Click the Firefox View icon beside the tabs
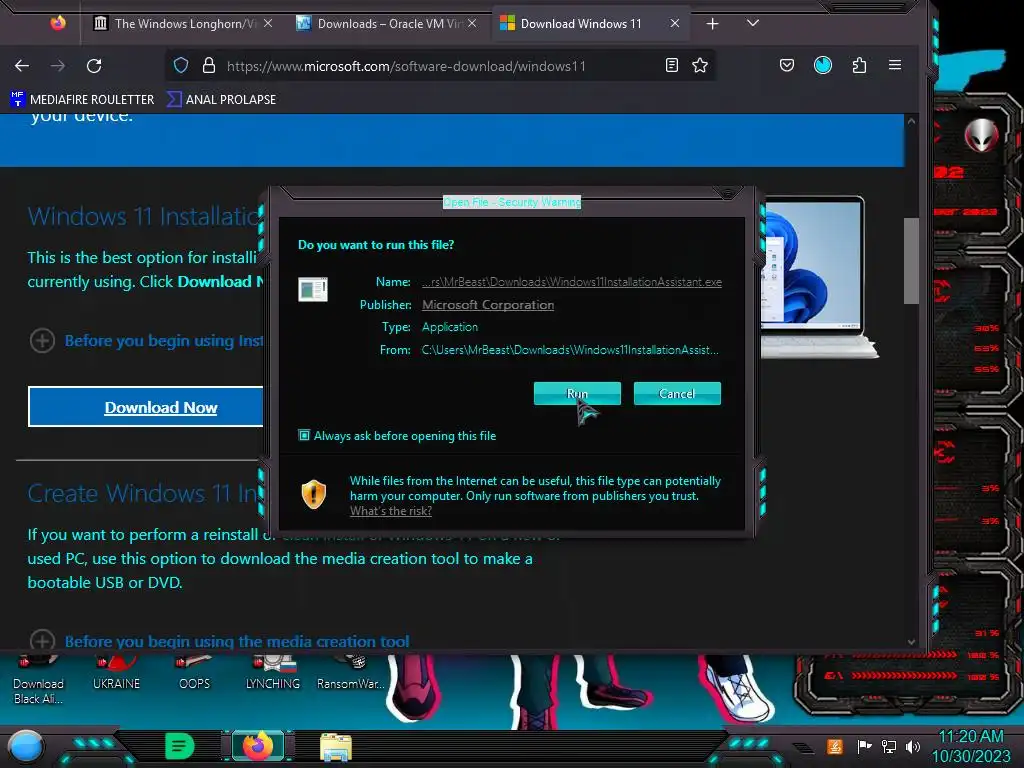Image resolution: width=1024 pixels, height=768 pixels. (58, 24)
